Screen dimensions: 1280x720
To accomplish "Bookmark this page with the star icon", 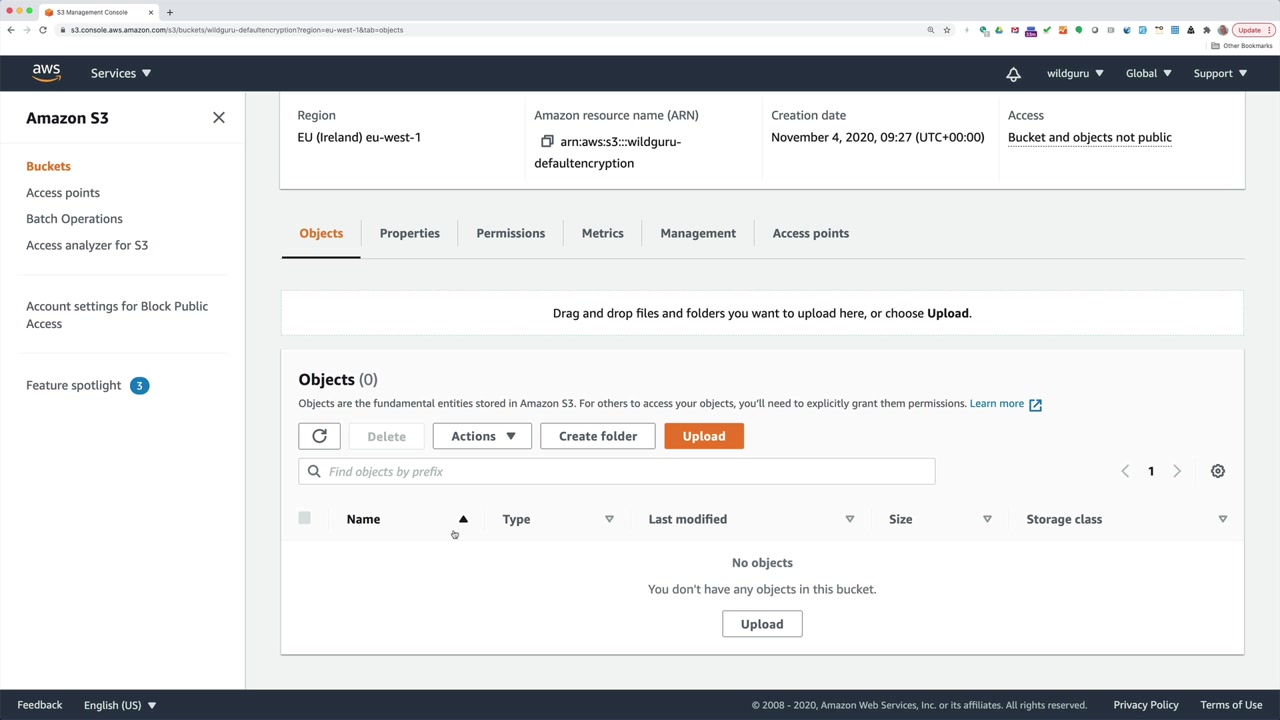I will click(x=946, y=30).
